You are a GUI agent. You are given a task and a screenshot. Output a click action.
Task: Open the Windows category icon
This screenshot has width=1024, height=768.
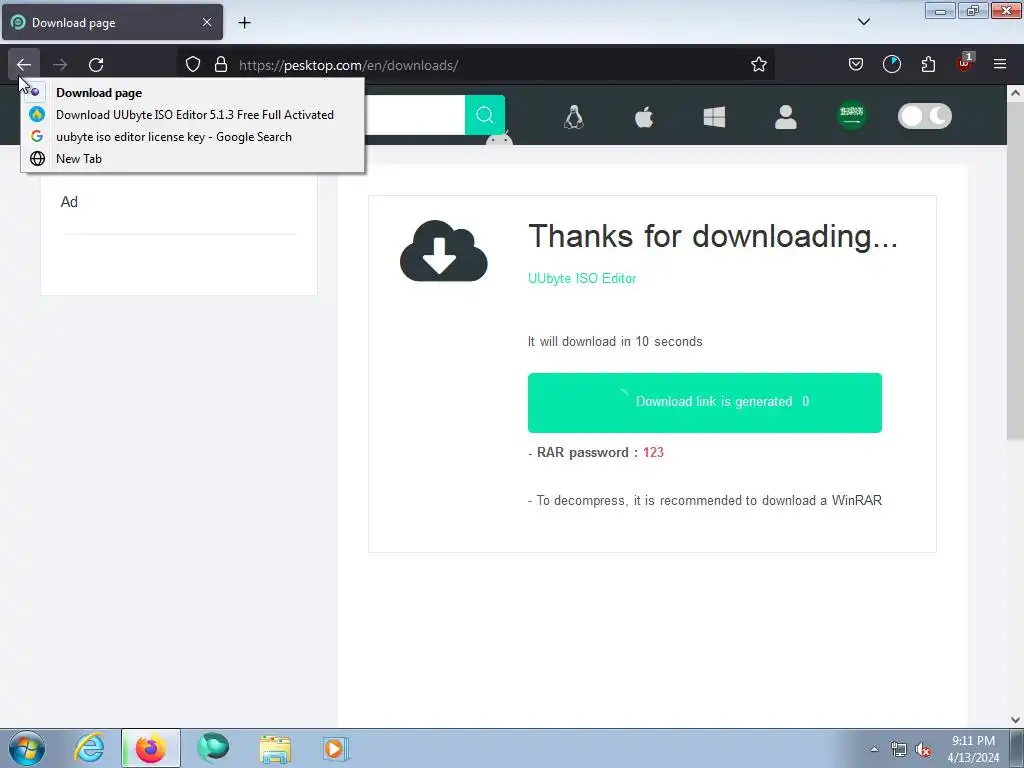pos(714,118)
